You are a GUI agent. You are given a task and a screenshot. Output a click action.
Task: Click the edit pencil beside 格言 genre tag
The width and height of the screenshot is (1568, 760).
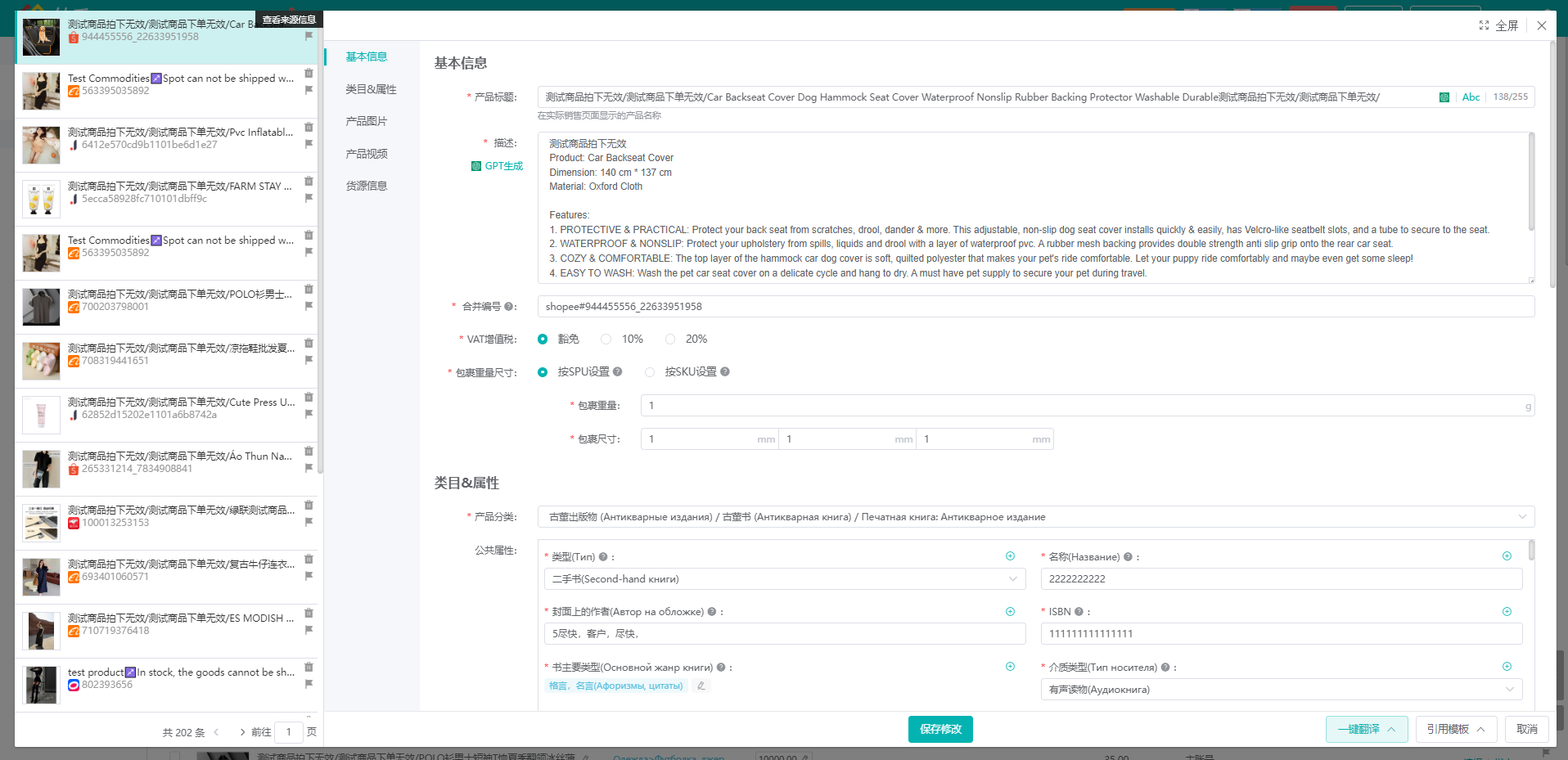point(701,686)
